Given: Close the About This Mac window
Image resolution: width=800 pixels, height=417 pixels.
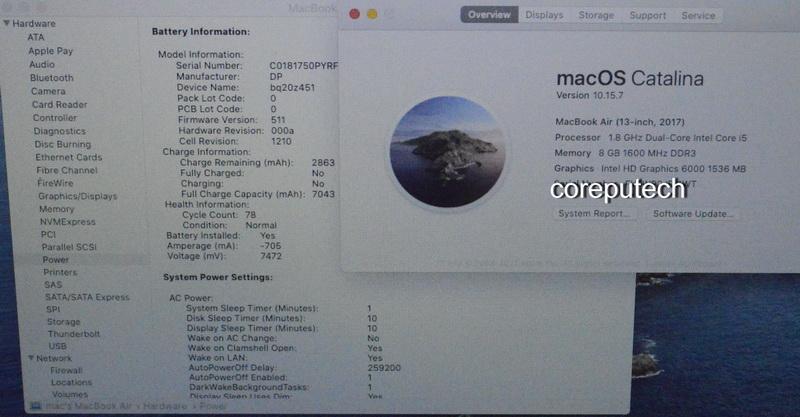Looking at the screenshot, I should pos(354,15).
